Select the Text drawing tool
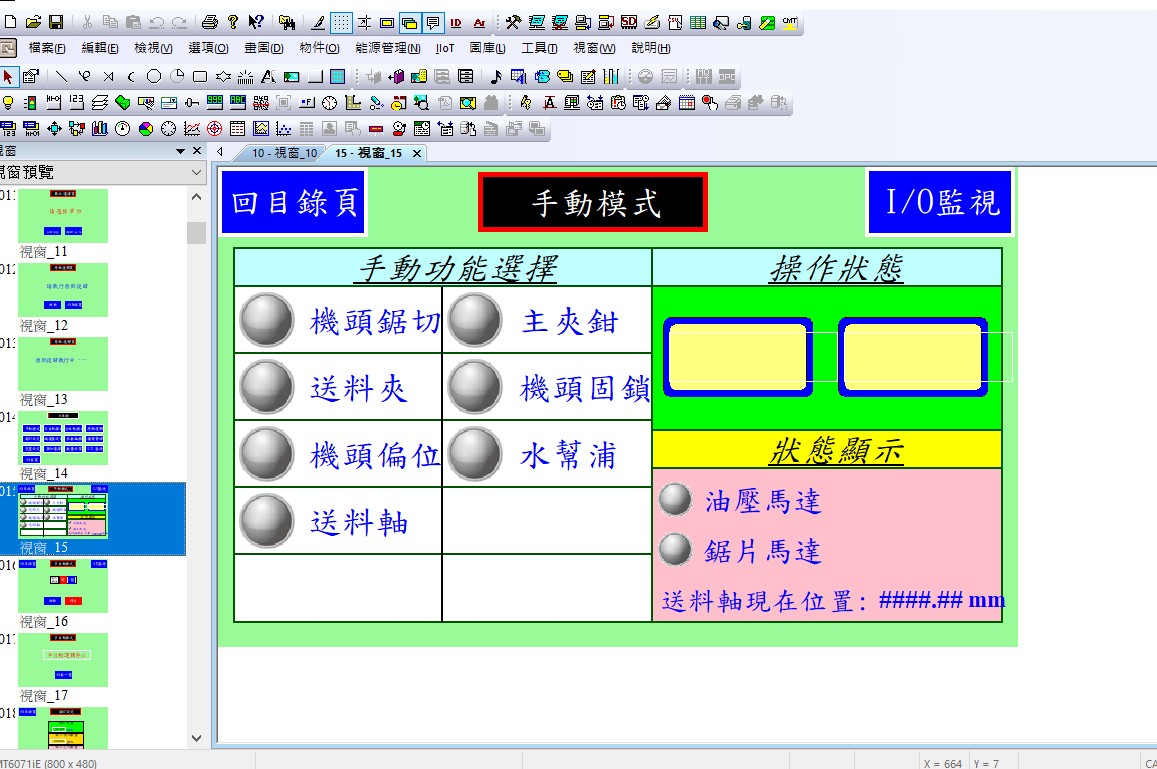Viewport: 1157px width, 769px height. point(267,76)
